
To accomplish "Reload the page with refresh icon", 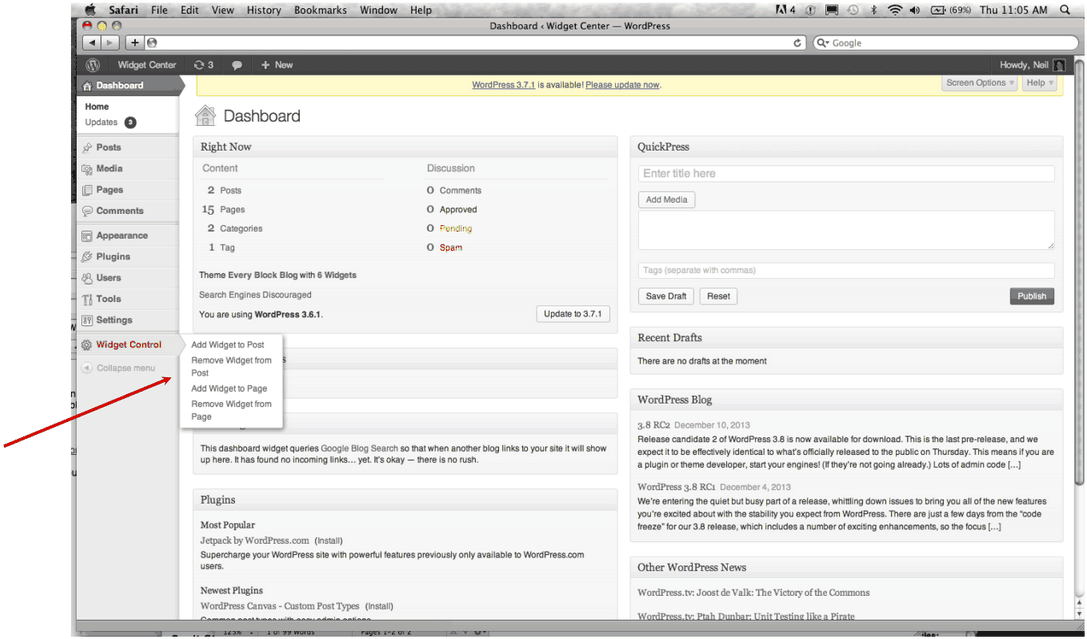I will pyautogui.click(x=797, y=43).
